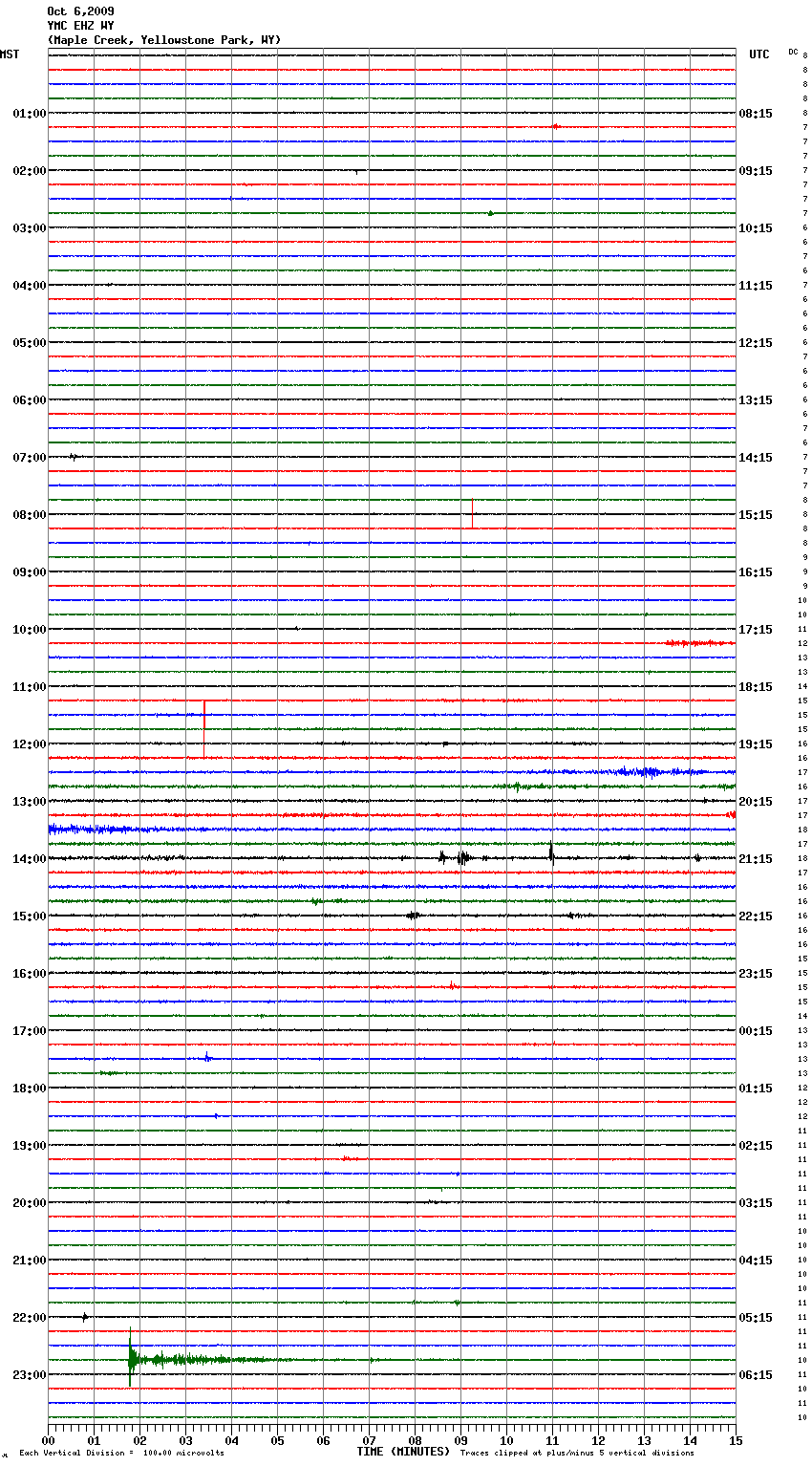Image resolution: width=812 pixels, height=1466 pixels.
Task: Click the large green earthquake burst above 23:00
Action: [131, 1358]
